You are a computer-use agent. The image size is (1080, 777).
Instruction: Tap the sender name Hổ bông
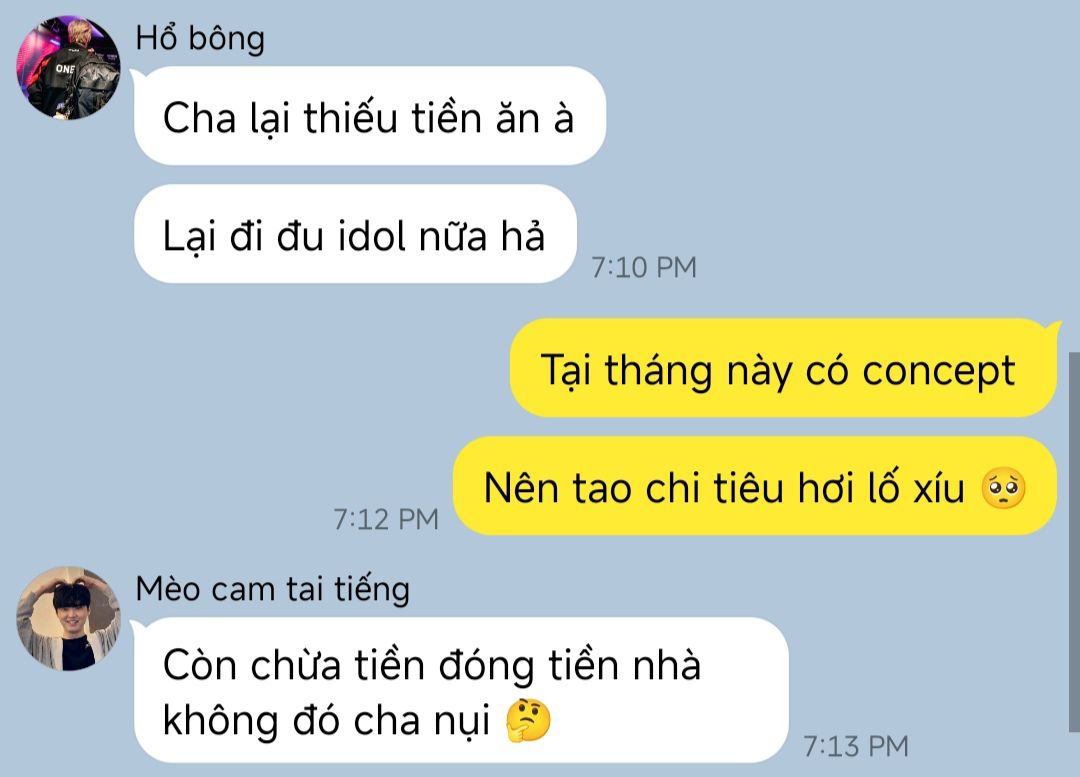(200, 38)
